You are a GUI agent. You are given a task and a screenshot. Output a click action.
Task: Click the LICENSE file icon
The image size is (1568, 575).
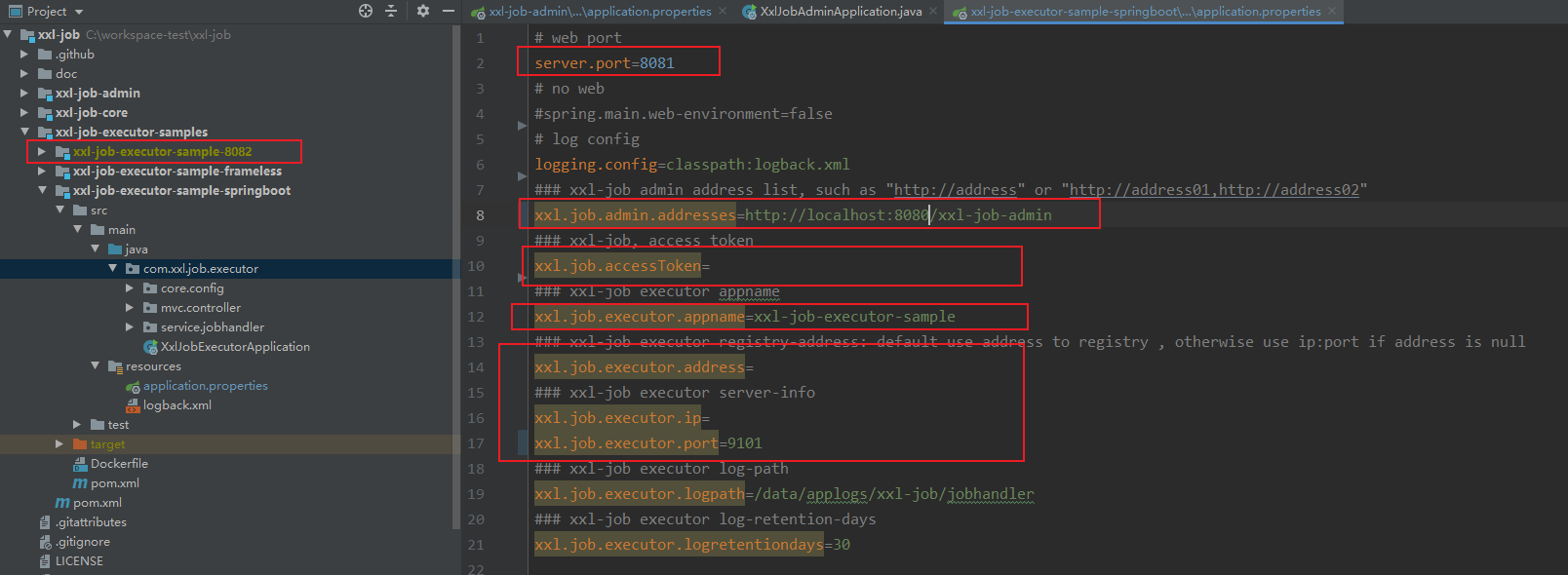point(45,561)
